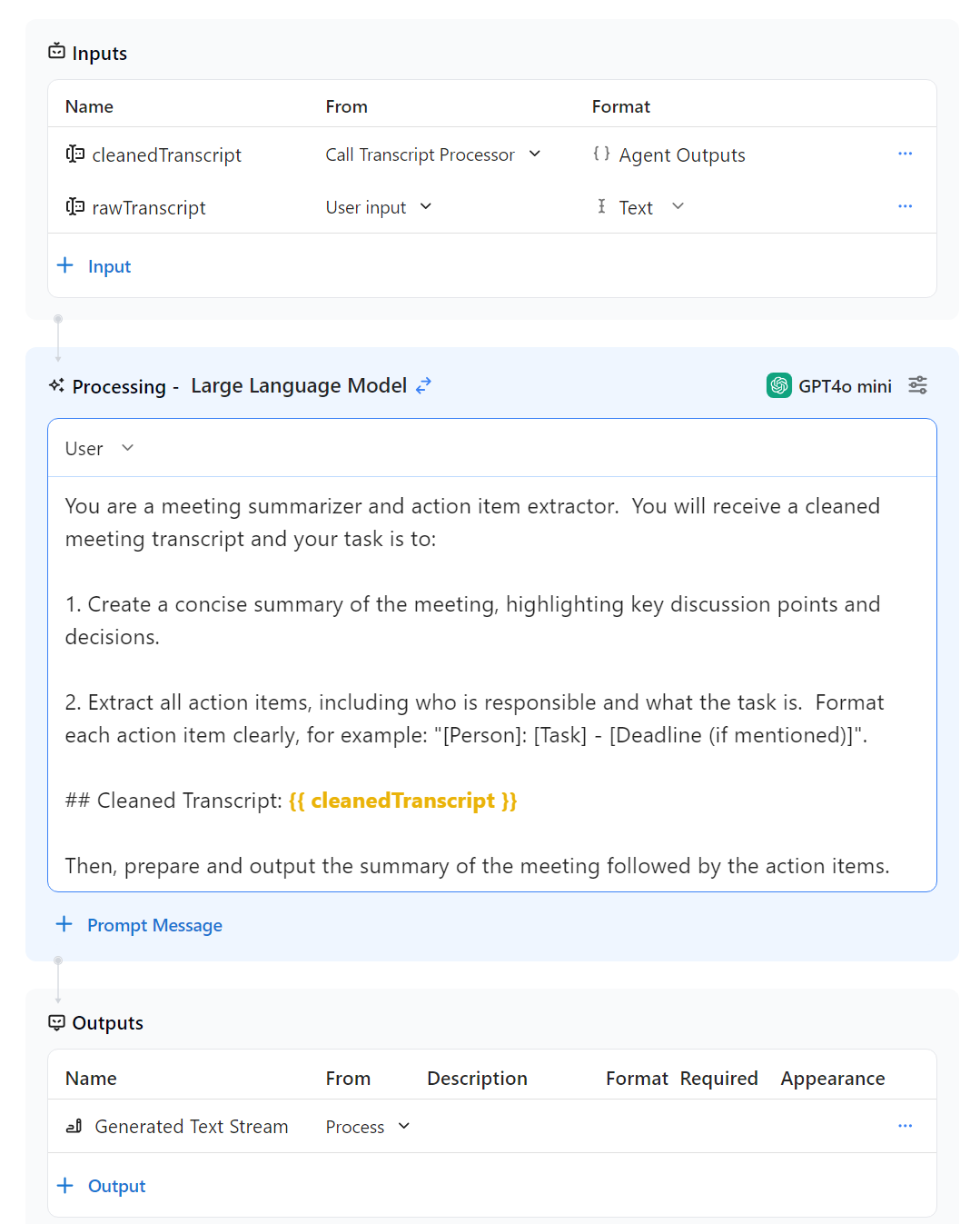The height and width of the screenshot is (1224, 980).
Task: Open options menu for rawTranscript row
Action: click(905, 207)
